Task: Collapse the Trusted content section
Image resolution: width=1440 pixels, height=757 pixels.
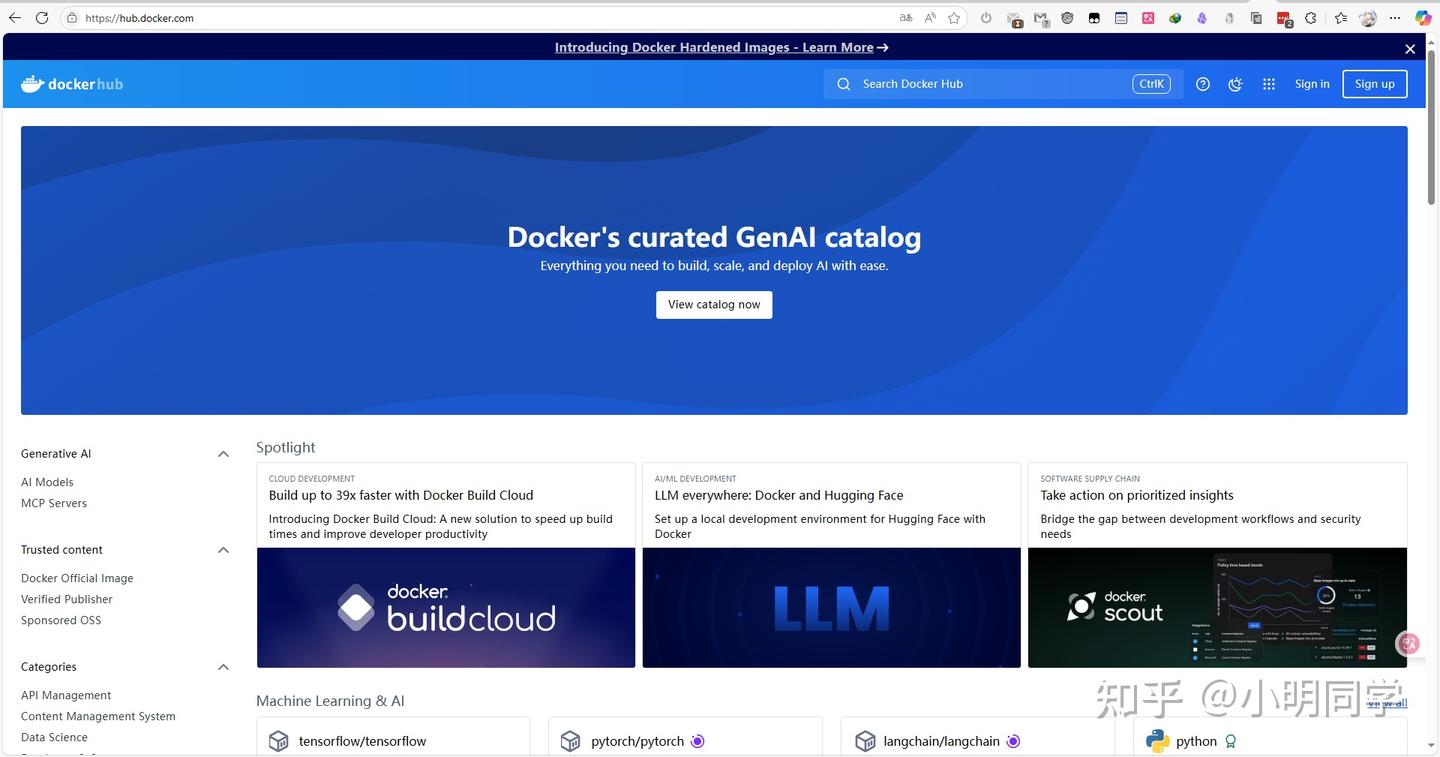Action: pos(224,550)
